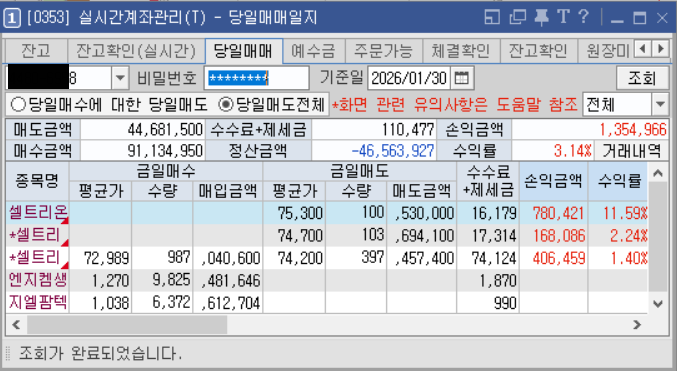Switch to the 잔고 tab
This screenshot has width=677, height=371.
[36, 51]
